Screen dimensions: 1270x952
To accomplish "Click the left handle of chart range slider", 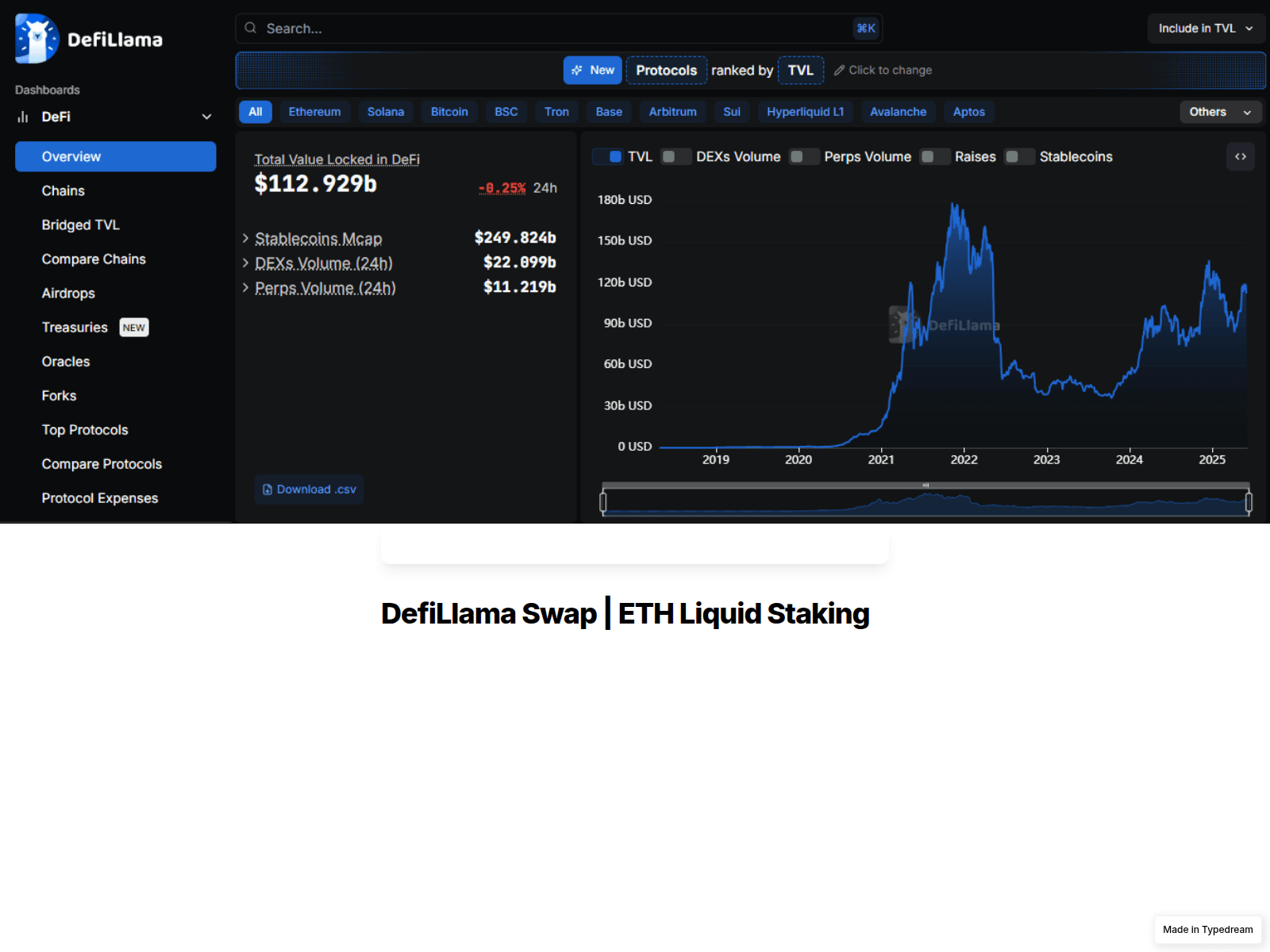I will [x=603, y=501].
